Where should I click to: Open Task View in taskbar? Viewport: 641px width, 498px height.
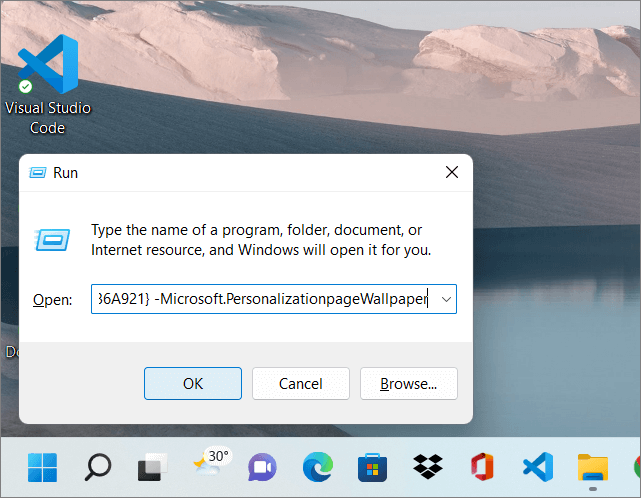pyautogui.click(x=152, y=467)
